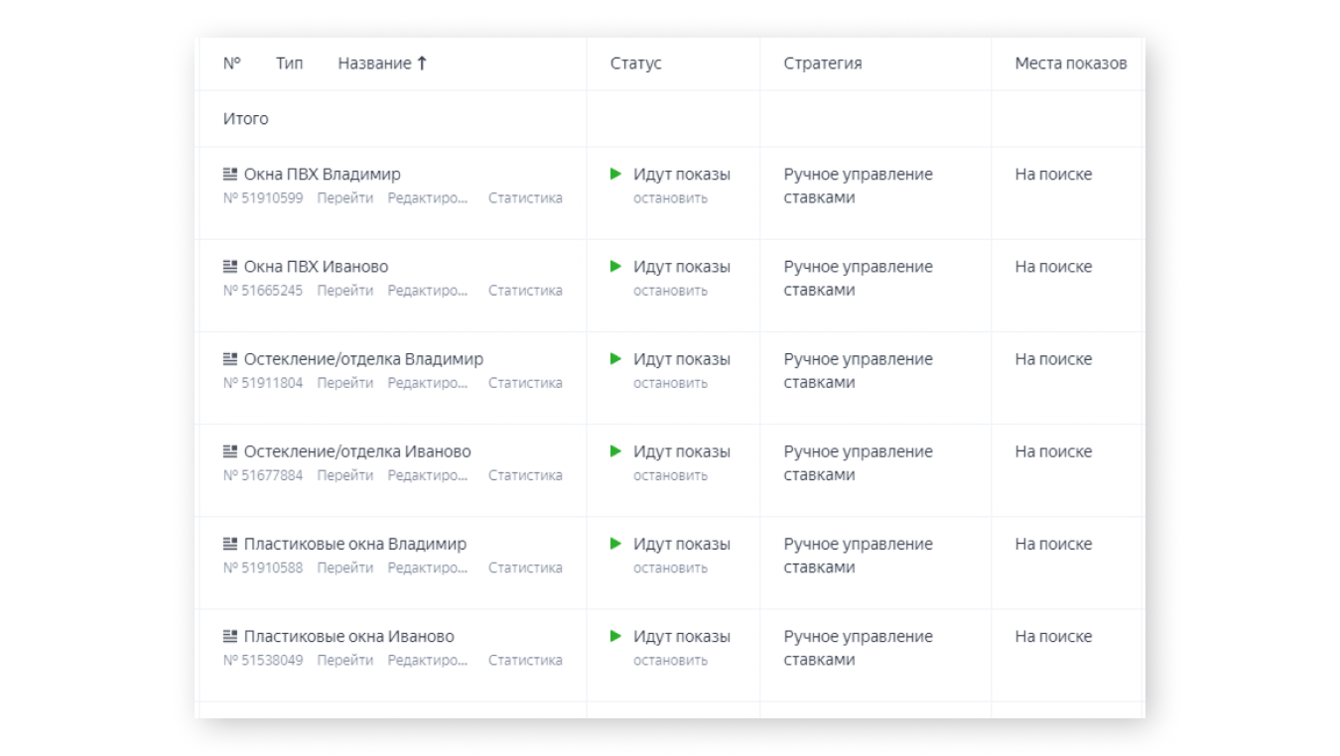This screenshot has width=1340, height=756.
Task: Click the Стратегия column header
Action: tap(822, 64)
